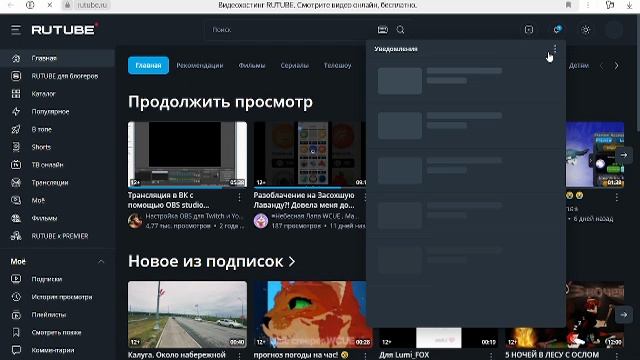This screenshot has width=640, height=360.
Task: Toggle the light/dark theme sun icon
Action: pyautogui.click(x=585, y=30)
